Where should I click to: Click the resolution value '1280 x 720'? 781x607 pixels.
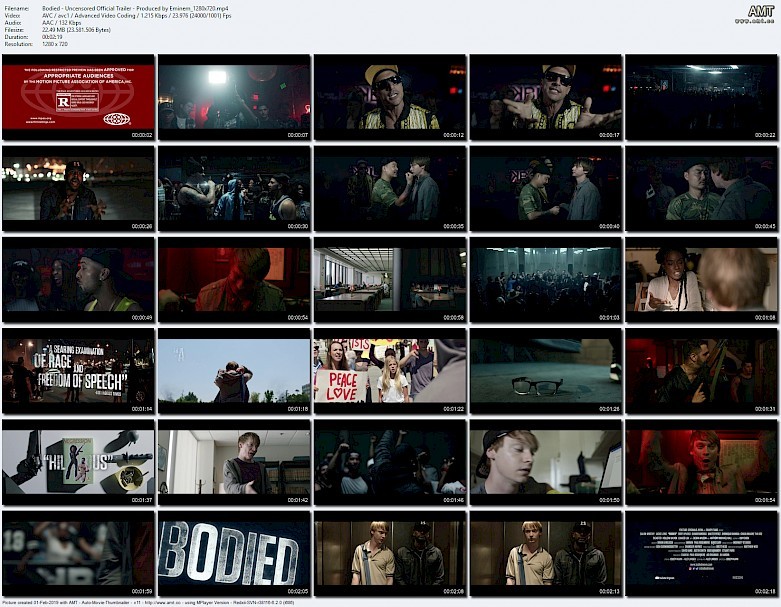pos(54,44)
